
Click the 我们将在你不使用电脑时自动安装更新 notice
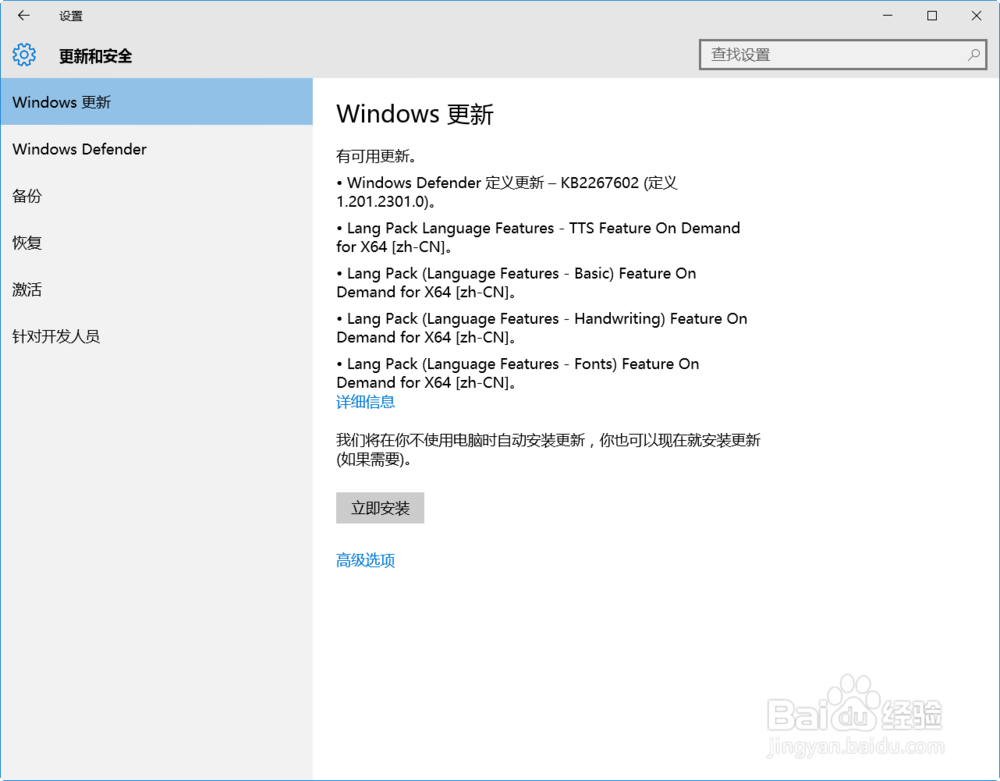[548, 449]
